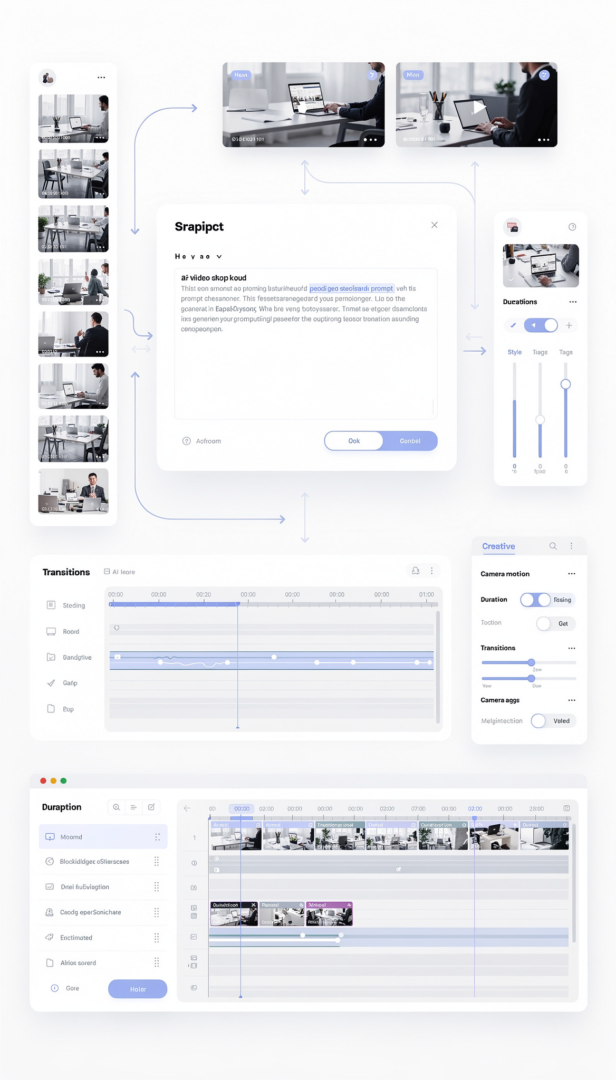Image resolution: width=616 pixels, height=1080 pixels.
Task: Click the search icon beside Creative tab
Action: [x=553, y=546]
